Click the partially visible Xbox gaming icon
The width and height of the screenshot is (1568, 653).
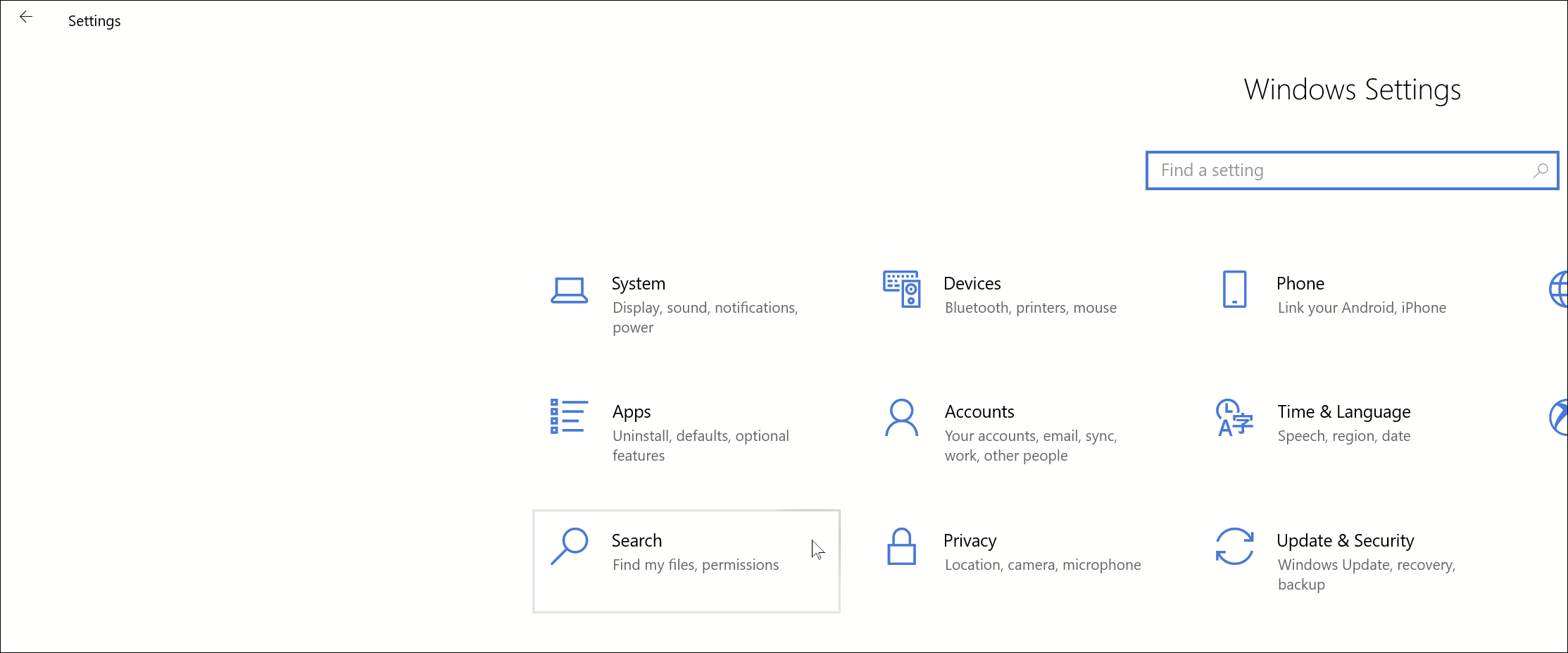[x=1559, y=418]
